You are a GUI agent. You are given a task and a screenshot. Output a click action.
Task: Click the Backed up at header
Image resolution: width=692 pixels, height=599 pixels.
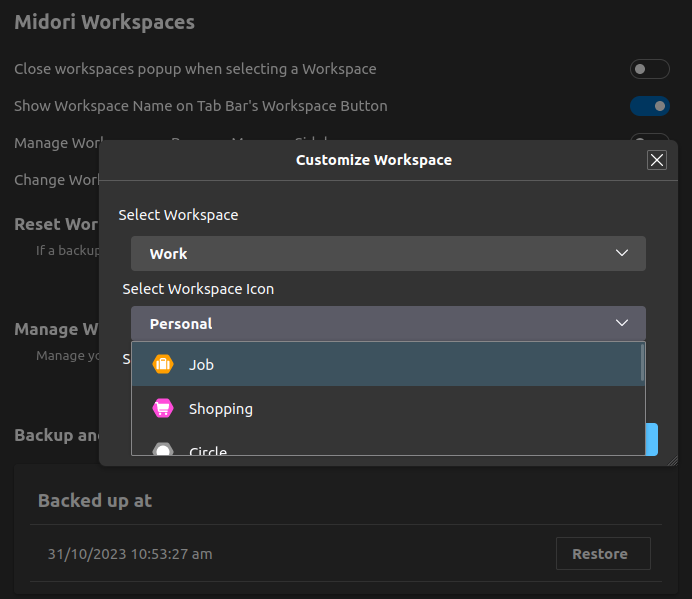[95, 501]
